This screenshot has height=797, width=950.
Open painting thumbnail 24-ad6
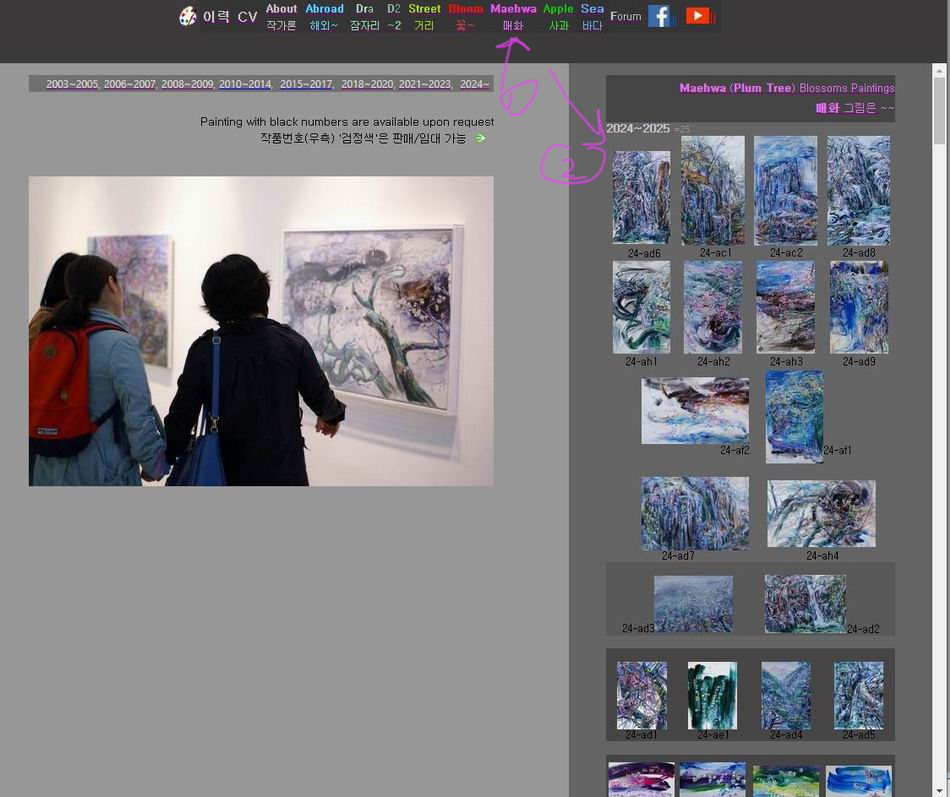[x=641, y=198]
